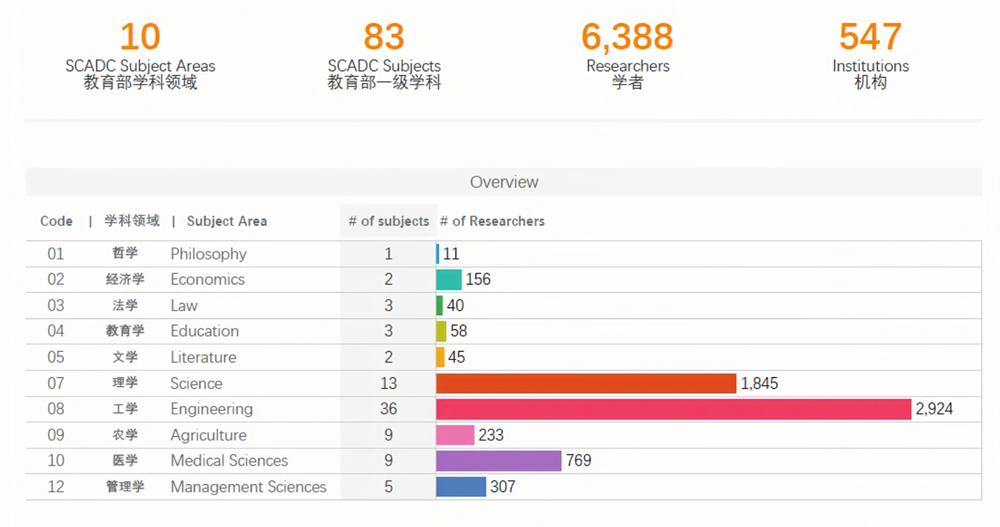Viewport: 1000px width, 527px height.
Task: Select the Medical Sciences row label
Action: coord(229,461)
